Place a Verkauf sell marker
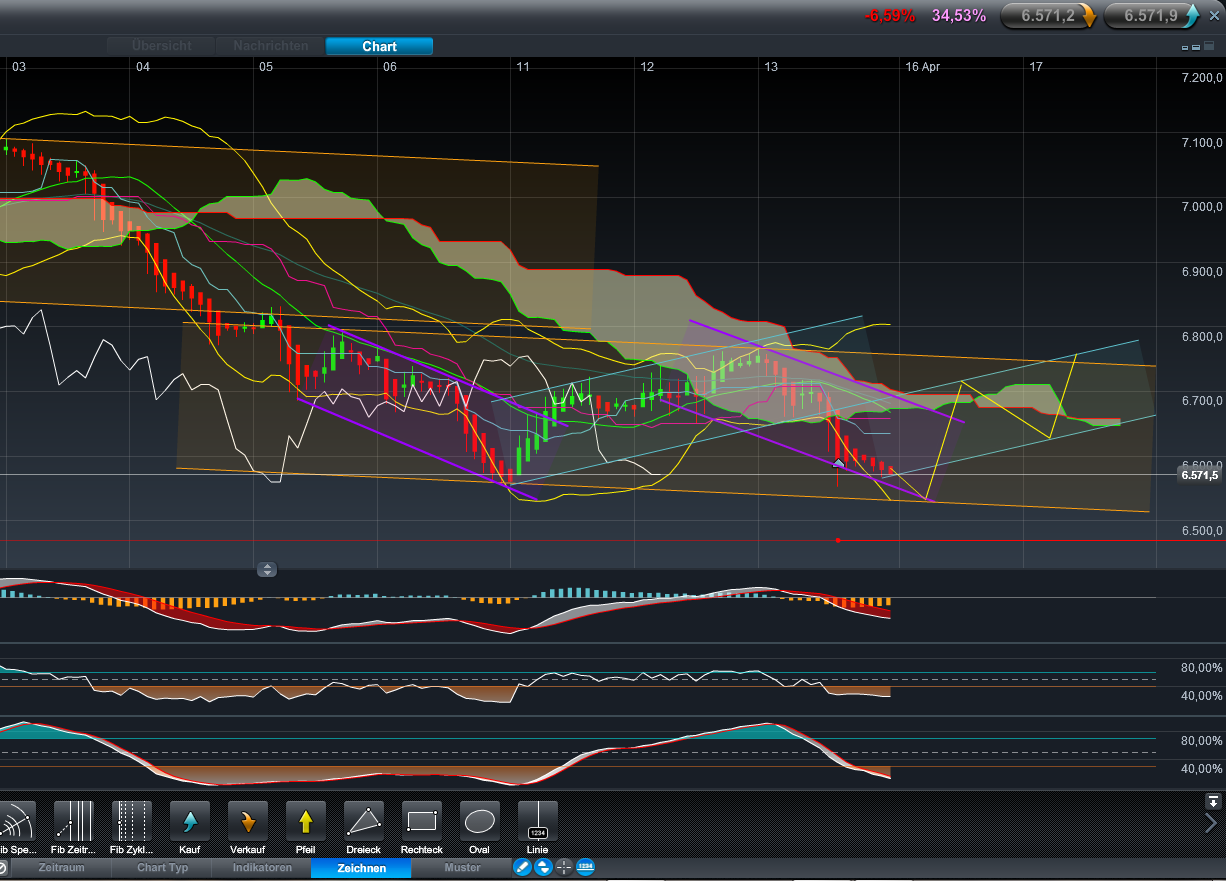Screen dimensions: 1226x881 (248, 822)
